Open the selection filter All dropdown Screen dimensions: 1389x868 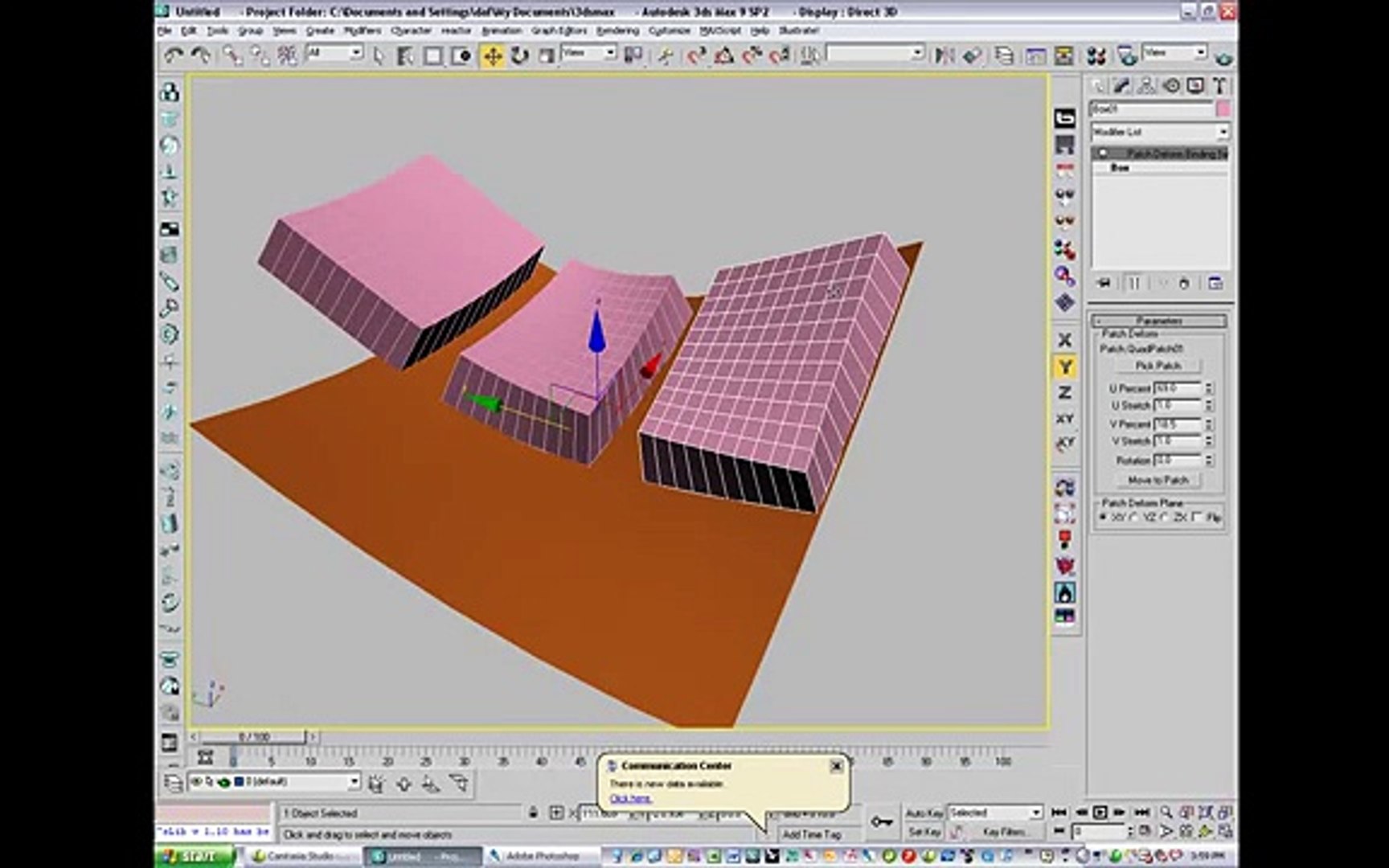(x=334, y=53)
